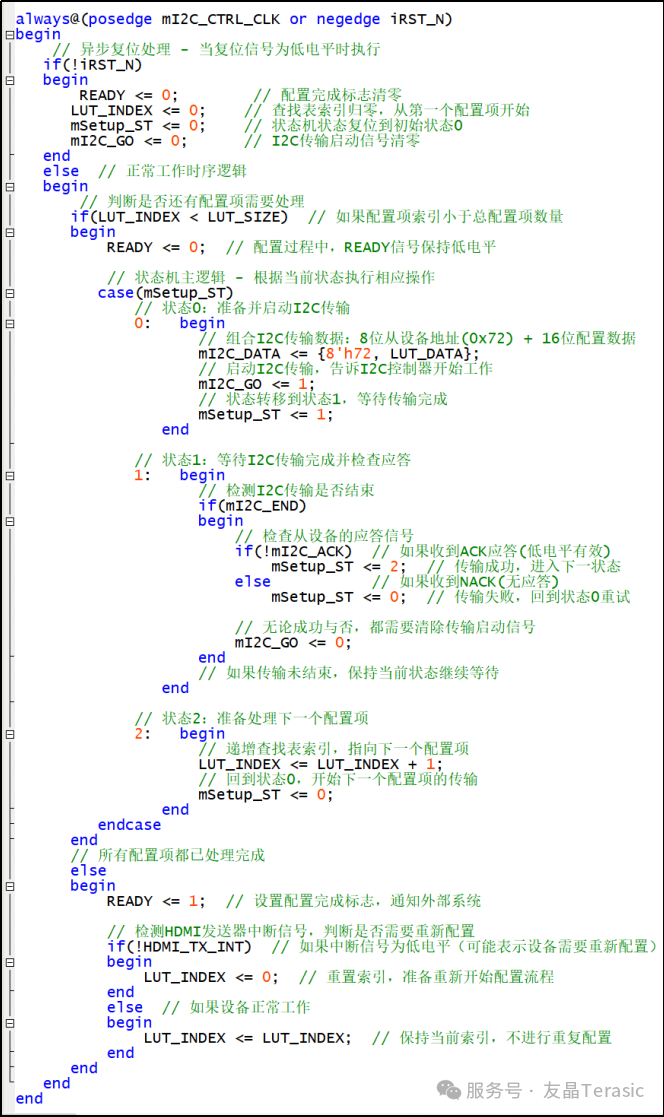Viewport: 664px width, 1117px height.
Task: Click the mSetup_ST <= 0 状态机状态复位 line
Action: (266, 125)
